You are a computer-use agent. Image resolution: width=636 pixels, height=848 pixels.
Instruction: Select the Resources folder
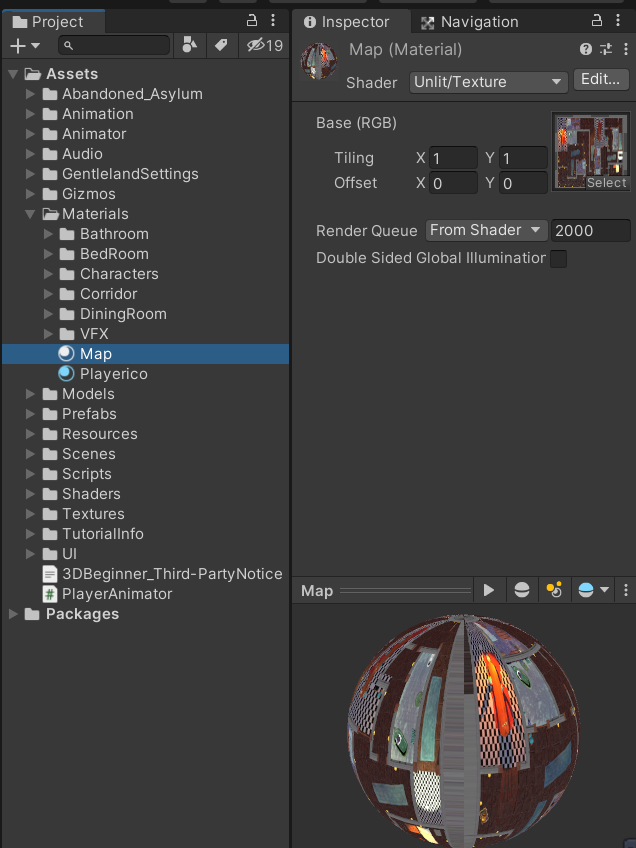tap(100, 434)
